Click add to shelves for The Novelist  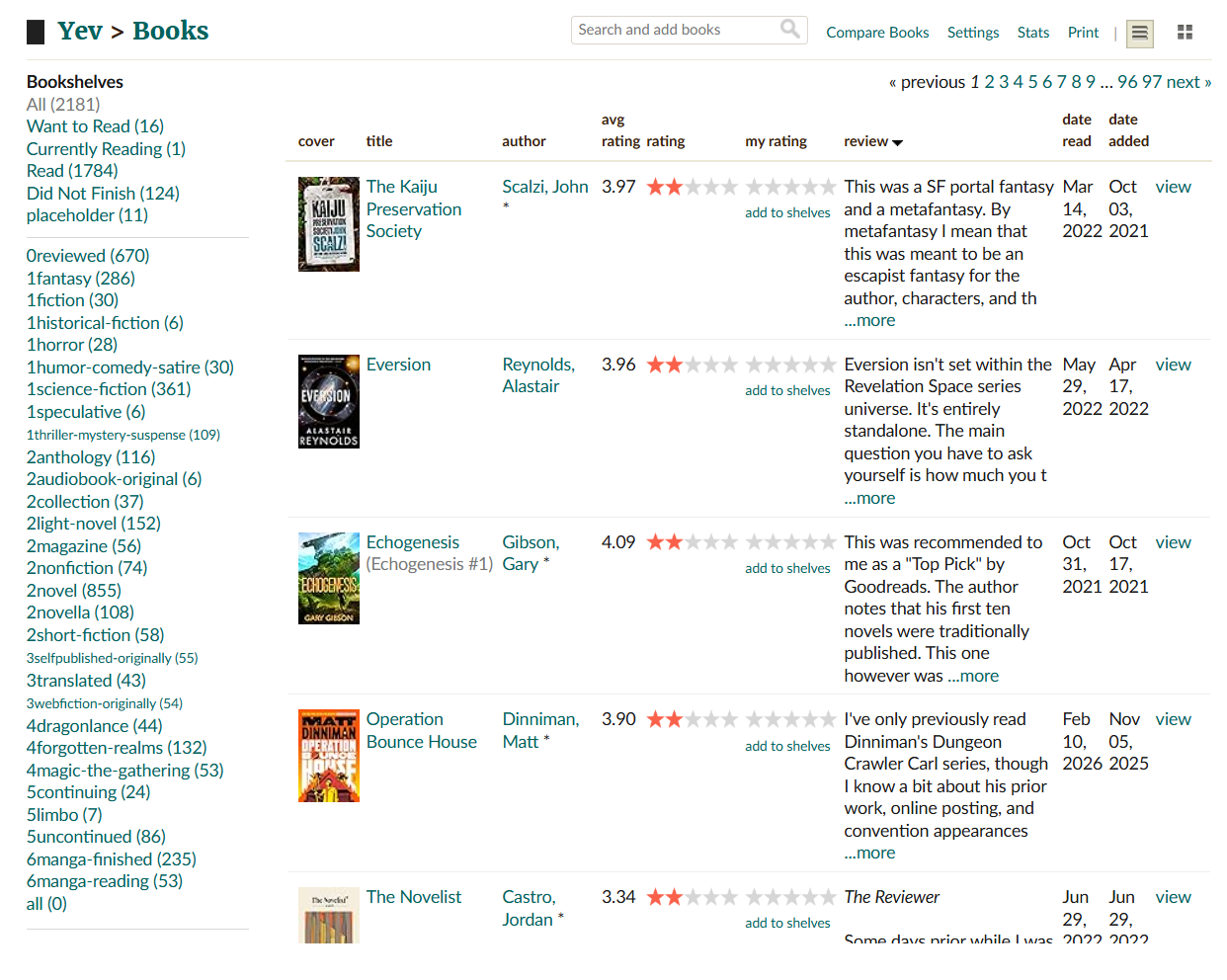(787, 923)
